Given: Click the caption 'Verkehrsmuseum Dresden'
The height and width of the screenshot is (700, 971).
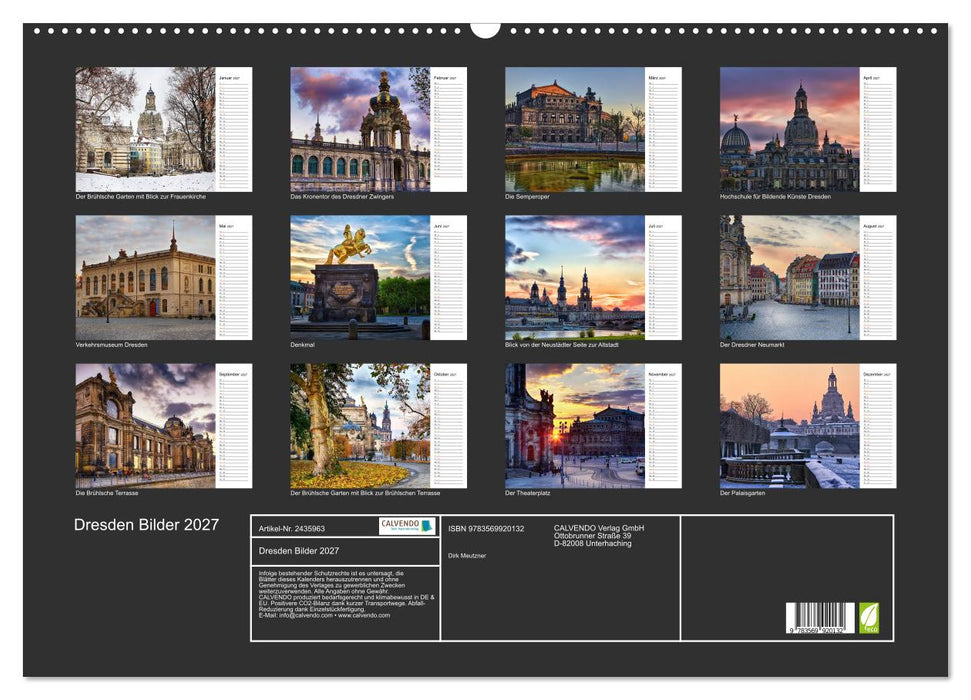Looking at the screenshot, I should [x=111, y=344].
